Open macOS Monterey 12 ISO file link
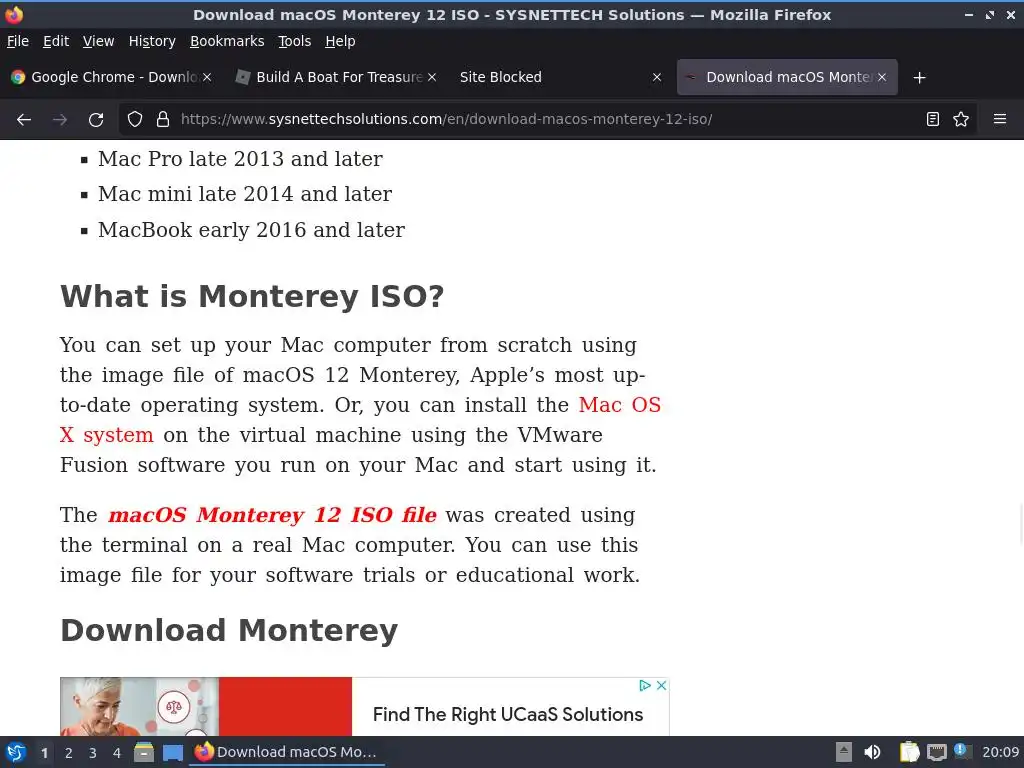The width and height of the screenshot is (1024, 768). point(272,515)
